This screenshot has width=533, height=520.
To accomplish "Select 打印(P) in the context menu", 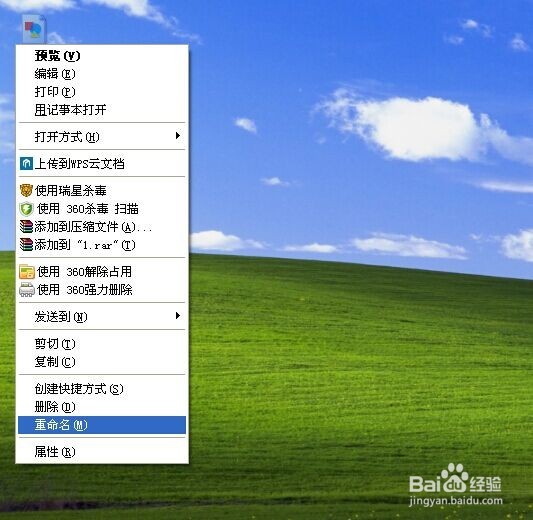I will [x=102, y=92].
